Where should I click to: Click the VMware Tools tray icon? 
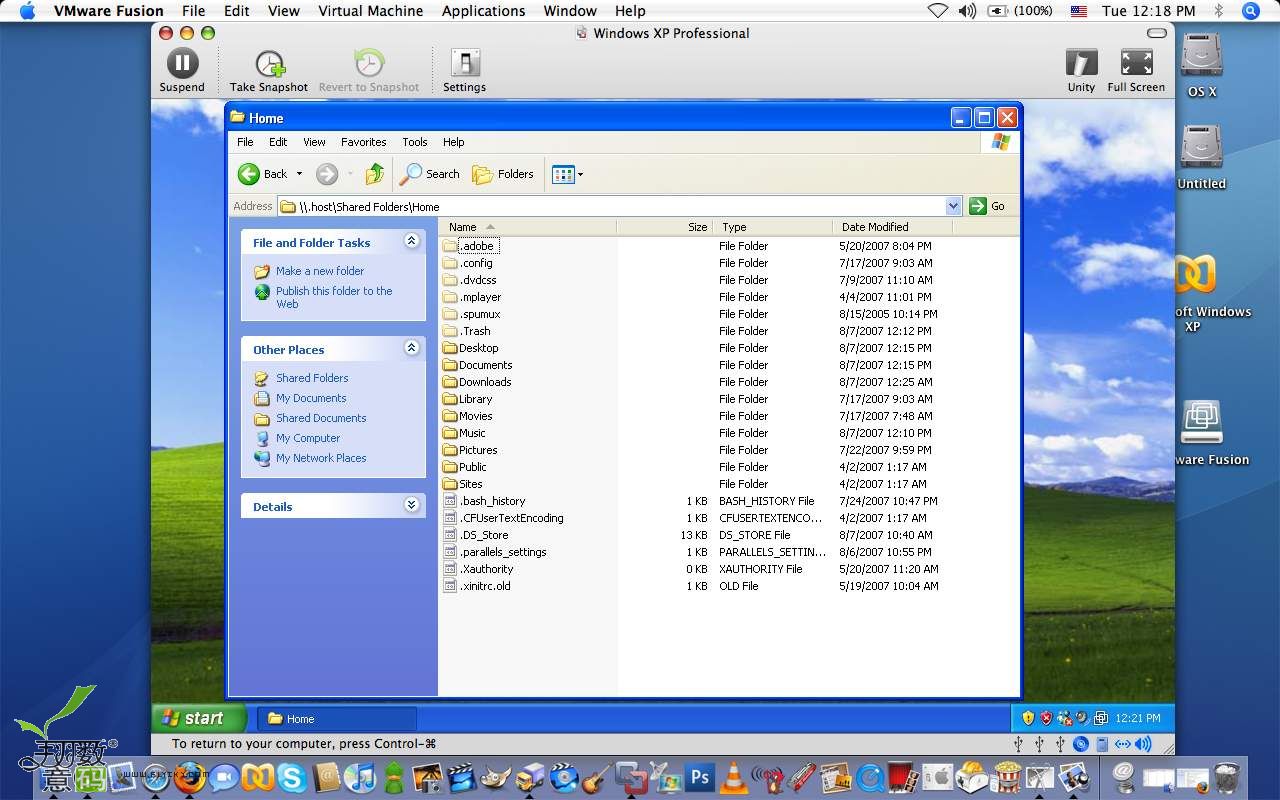tap(1101, 718)
